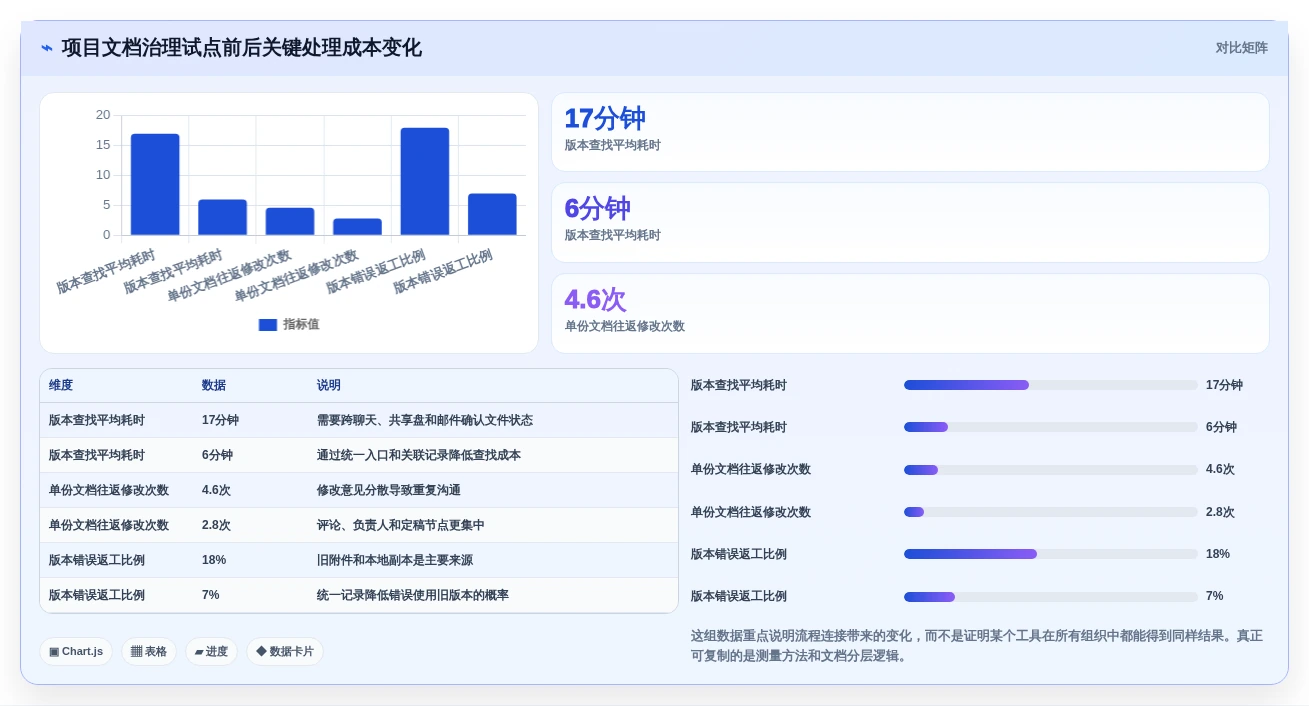1309x706 pixels.
Task: Click 需要跨聊天、共享盘和邮件确认文件状态 cell
Action: 425,420
